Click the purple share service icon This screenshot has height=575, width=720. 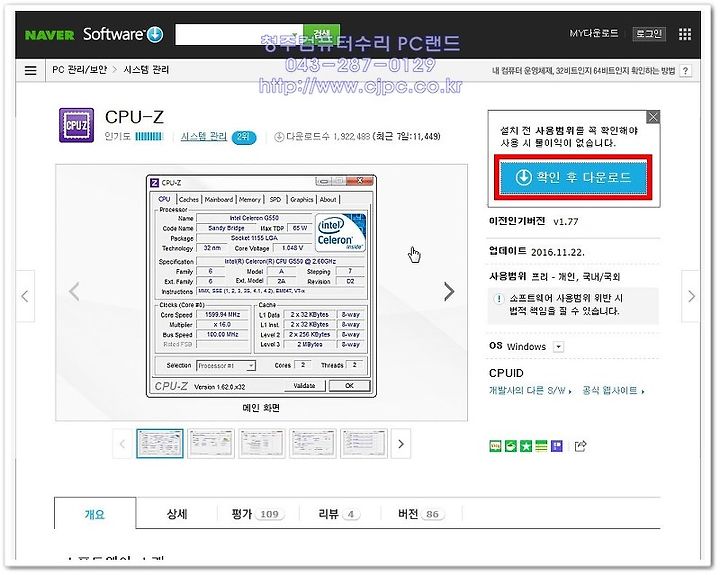coord(557,446)
